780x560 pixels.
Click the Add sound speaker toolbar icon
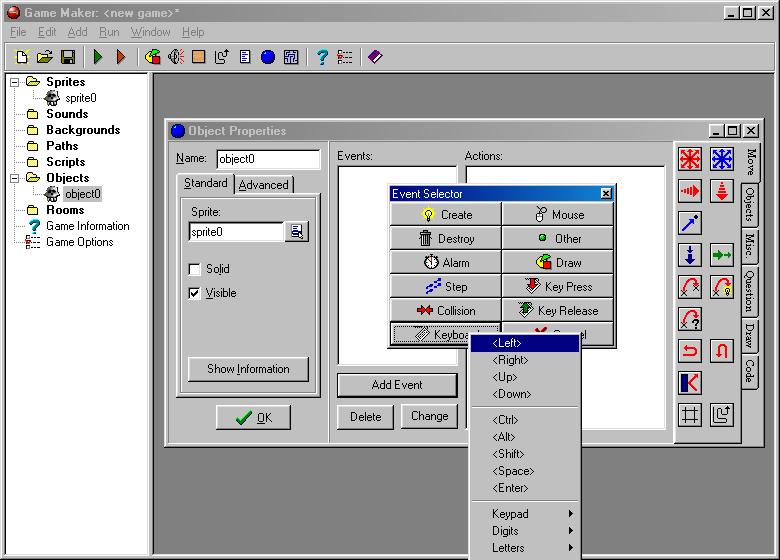(x=176, y=57)
